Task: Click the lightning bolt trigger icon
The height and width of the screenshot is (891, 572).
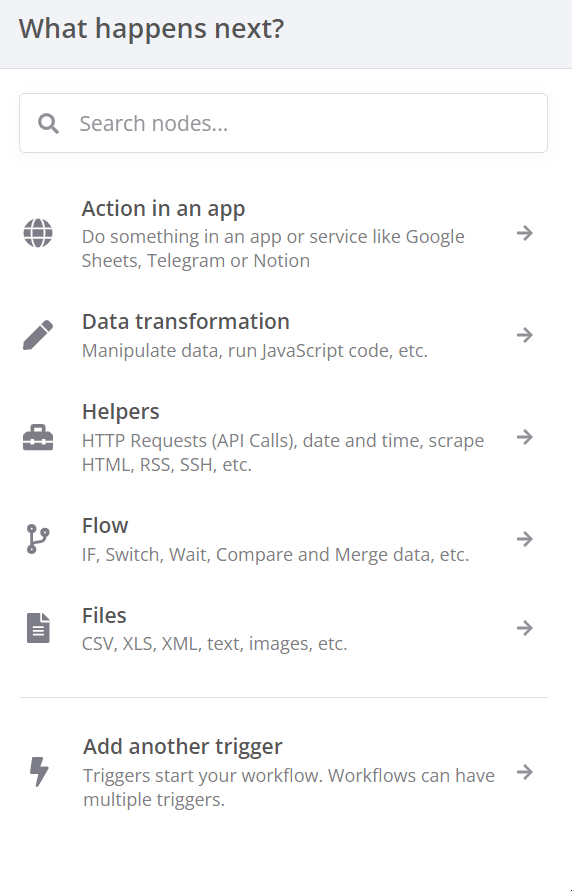Action: pyautogui.click(x=39, y=772)
